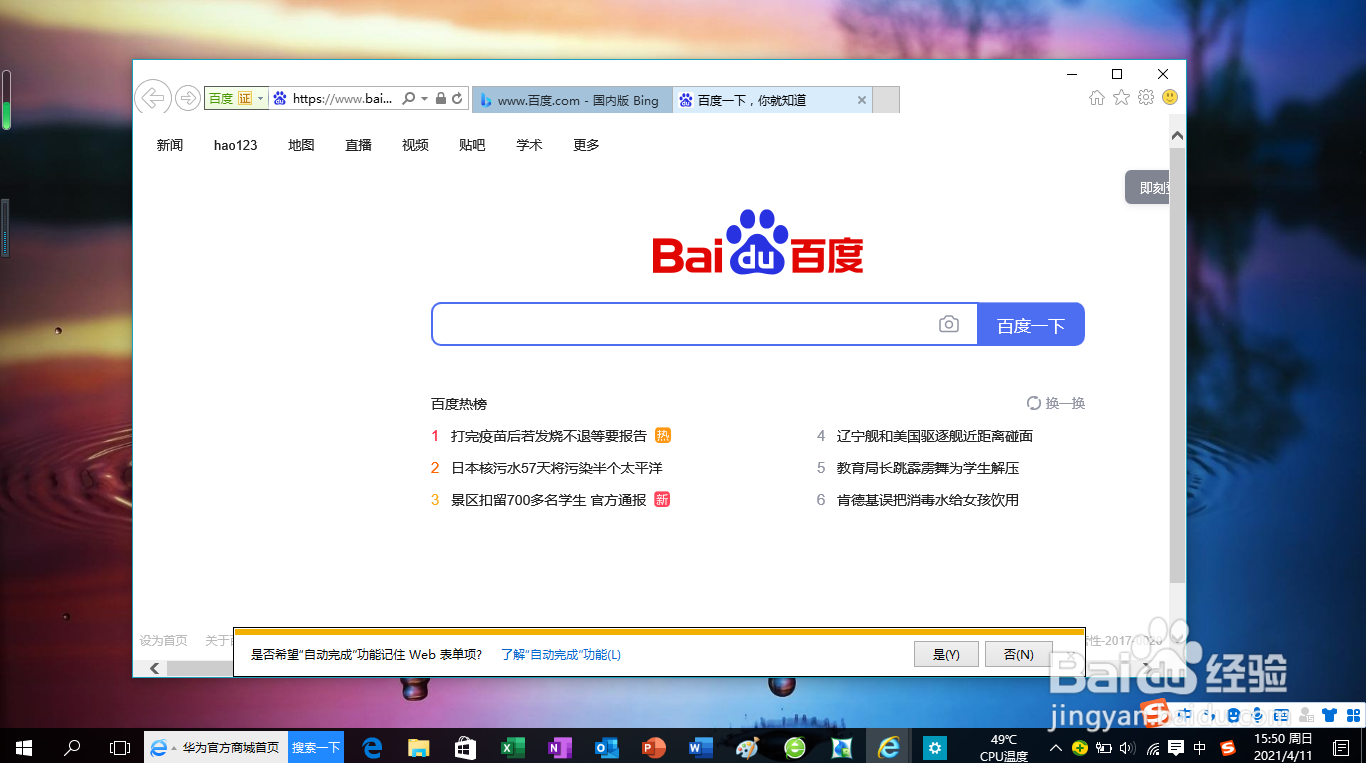The height and width of the screenshot is (763, 1366).
Task: Open the 直播 navigation link
Action: tap(358, 145)
